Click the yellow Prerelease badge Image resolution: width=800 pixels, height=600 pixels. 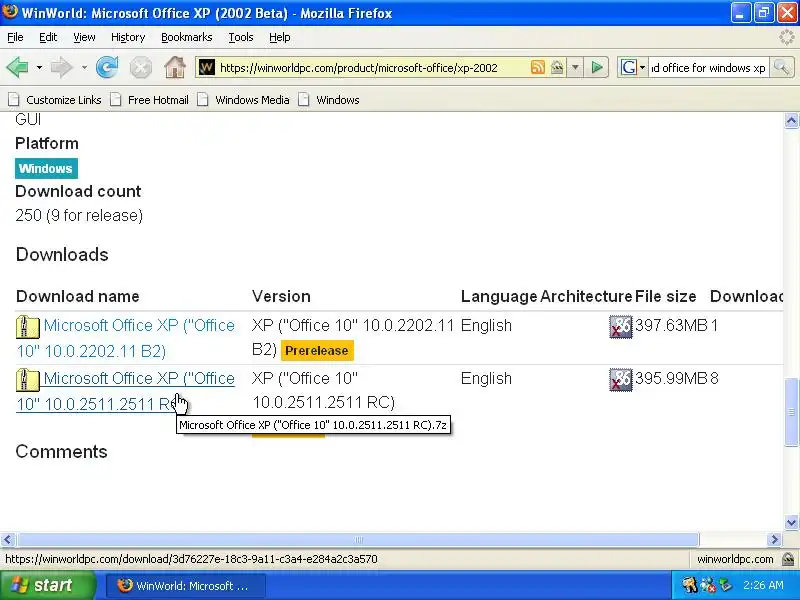coord(317,351)
